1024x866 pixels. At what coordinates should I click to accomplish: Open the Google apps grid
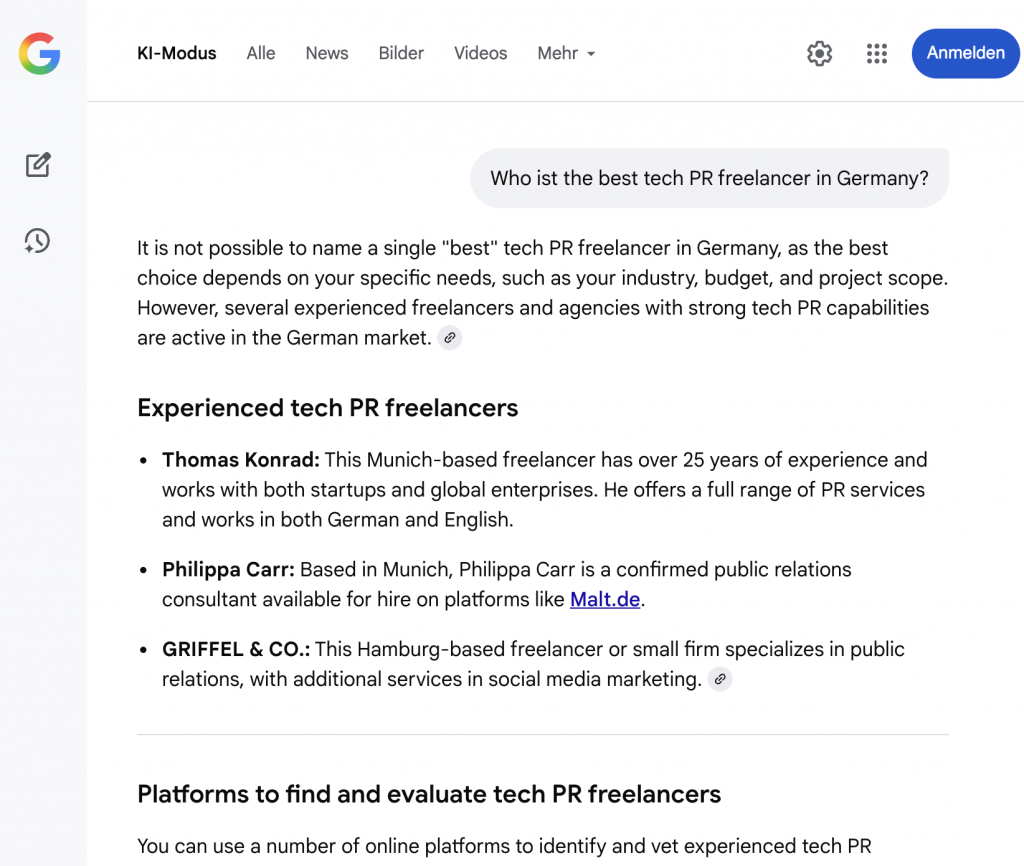pos(877,54)
